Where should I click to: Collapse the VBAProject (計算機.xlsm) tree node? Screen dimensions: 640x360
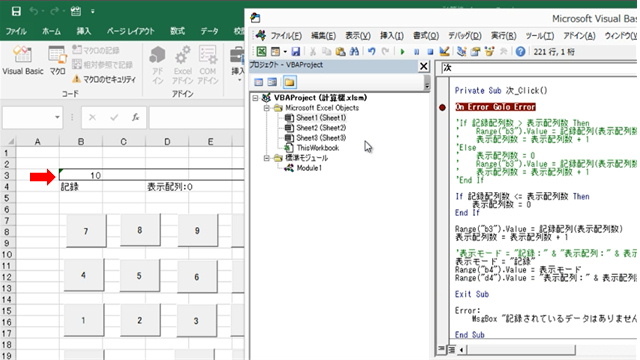click(x=256, y=98)
